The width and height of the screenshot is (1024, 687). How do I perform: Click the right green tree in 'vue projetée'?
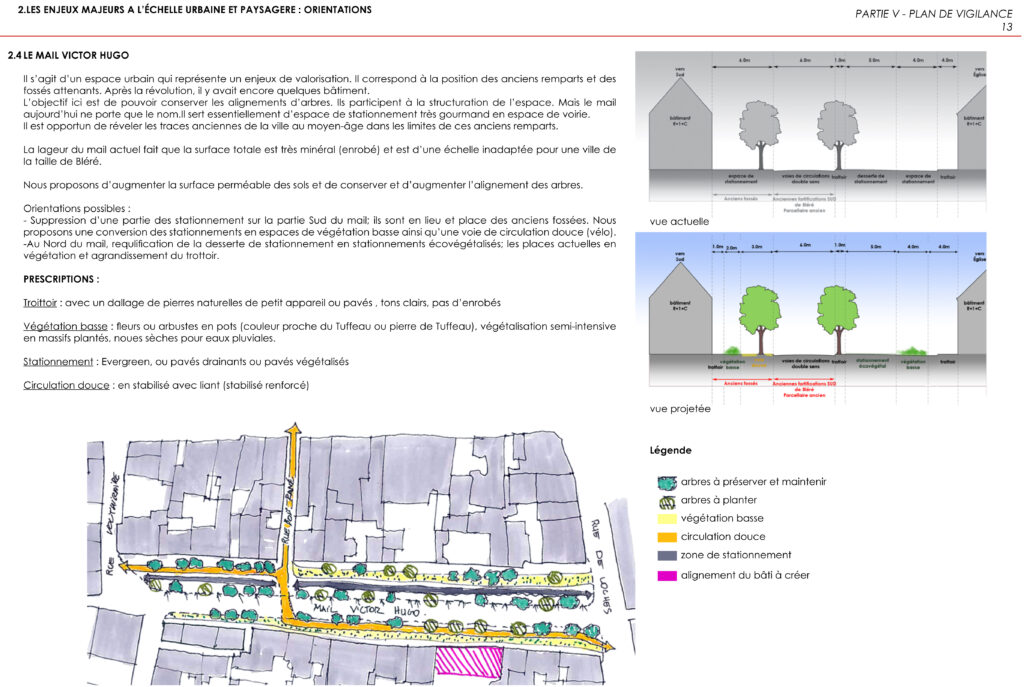tap(837, 311)
